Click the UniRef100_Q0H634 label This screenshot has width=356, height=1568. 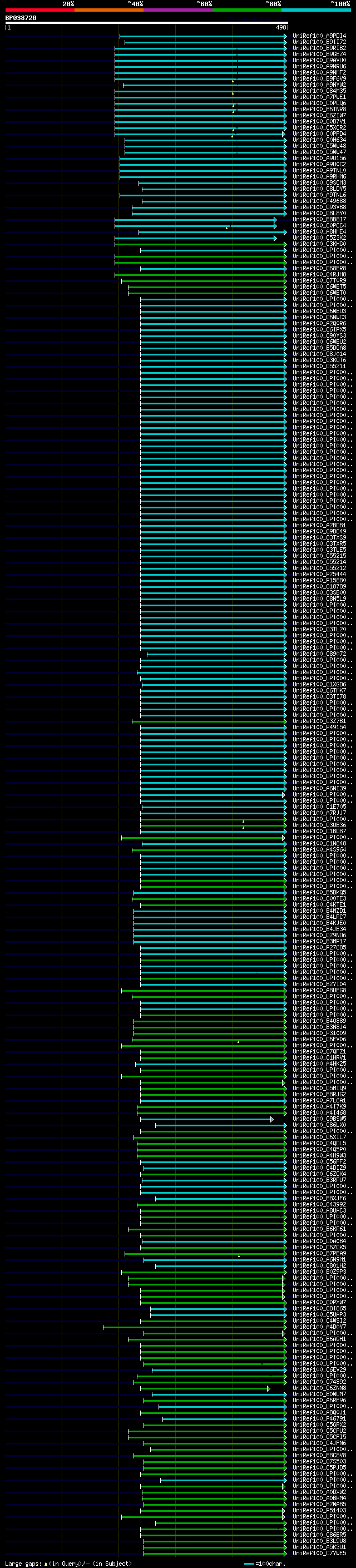(319, 140)
